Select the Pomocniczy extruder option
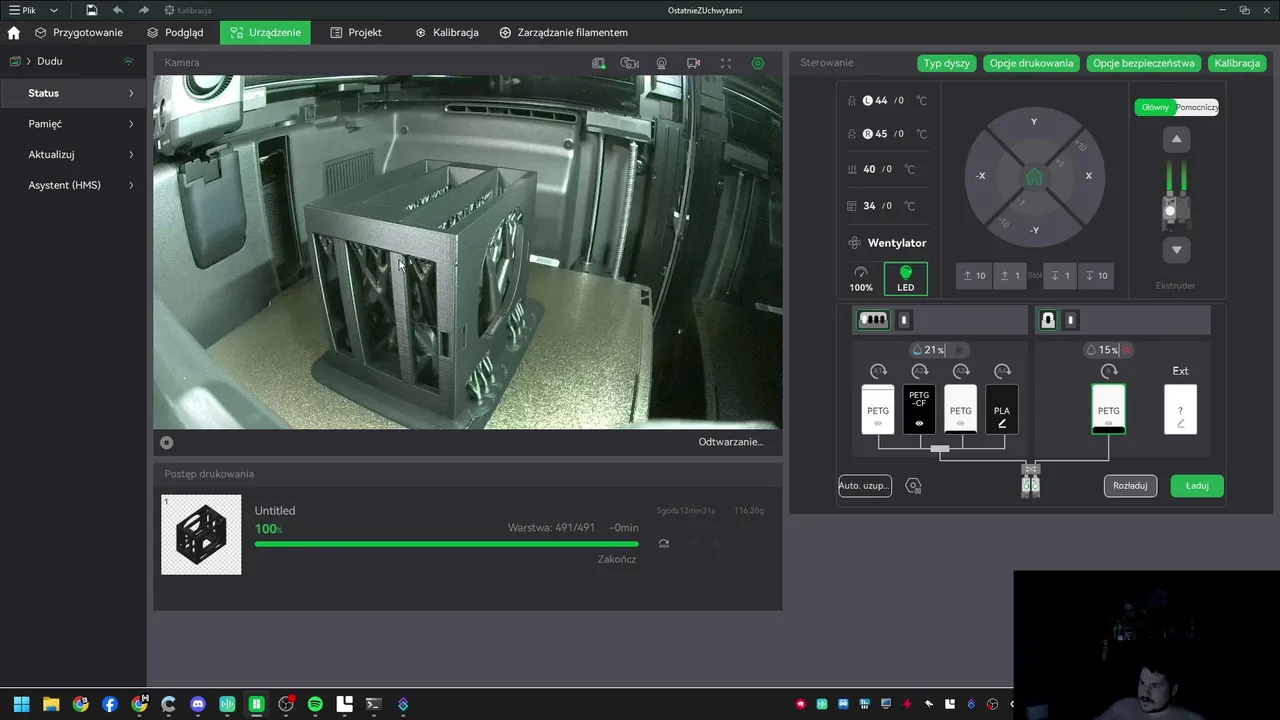 [1197, 107]
